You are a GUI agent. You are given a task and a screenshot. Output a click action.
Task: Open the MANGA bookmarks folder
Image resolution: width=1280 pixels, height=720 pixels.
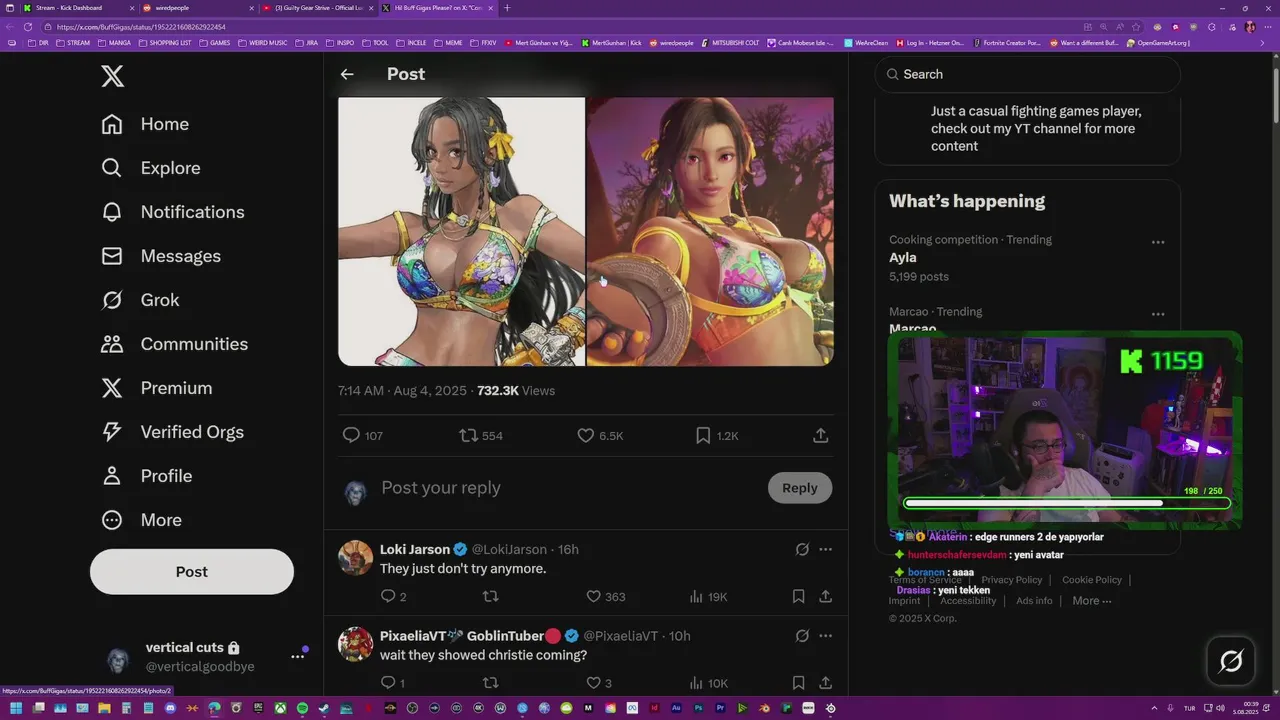coord(114,43)
